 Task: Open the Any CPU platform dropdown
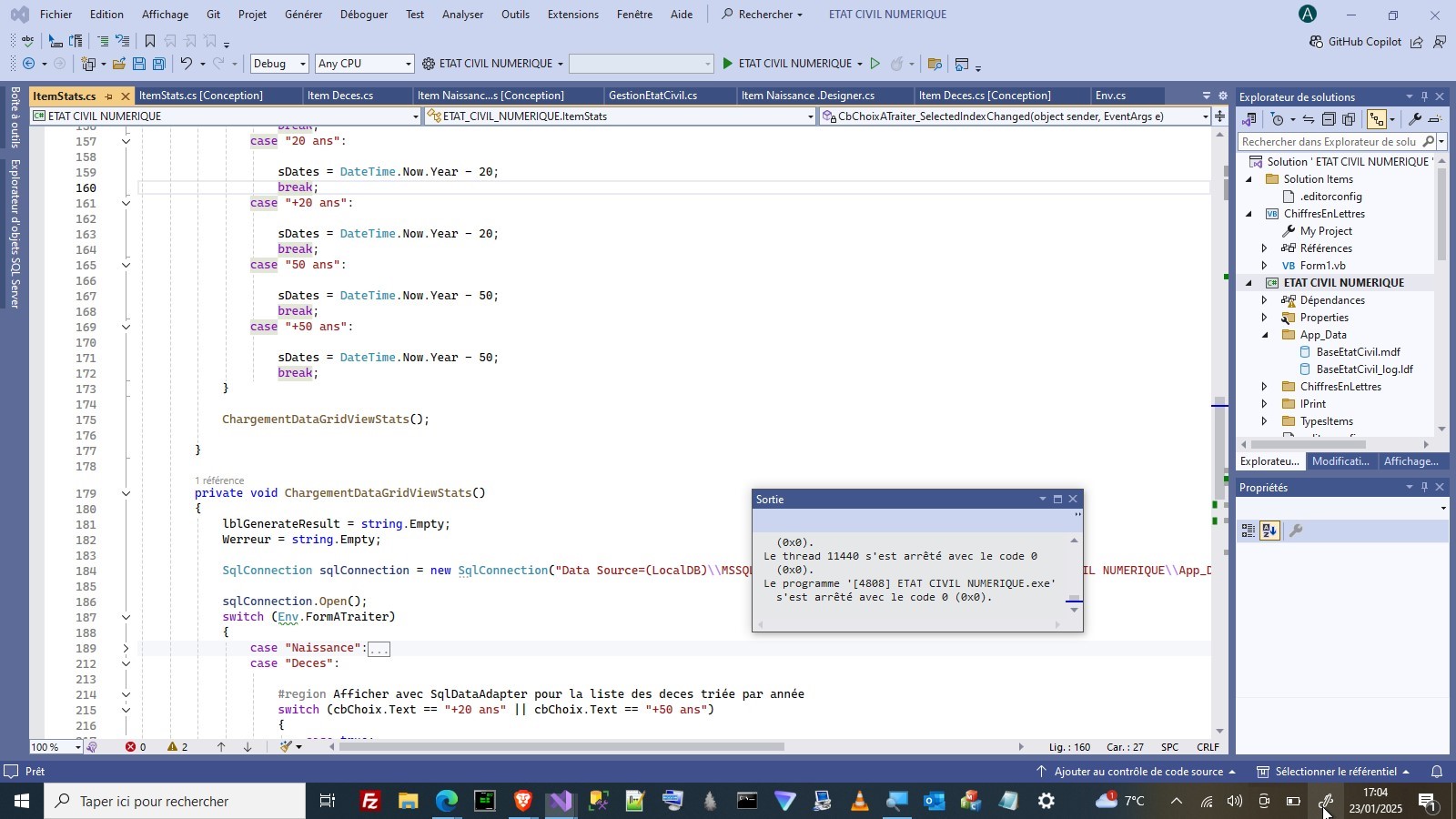(x=364, y=64)
